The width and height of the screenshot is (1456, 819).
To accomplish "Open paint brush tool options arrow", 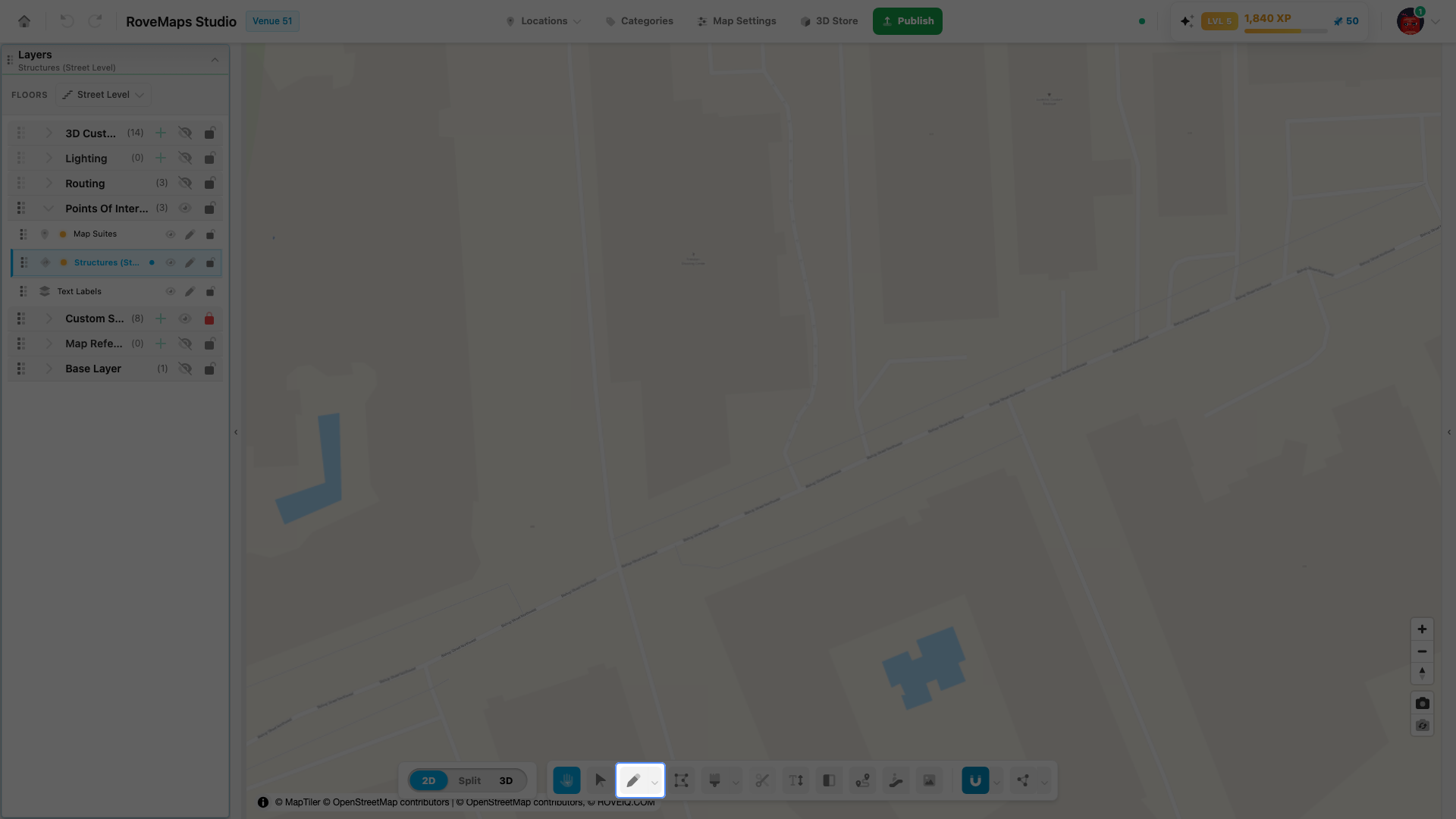I will click(x=736, y=782).
